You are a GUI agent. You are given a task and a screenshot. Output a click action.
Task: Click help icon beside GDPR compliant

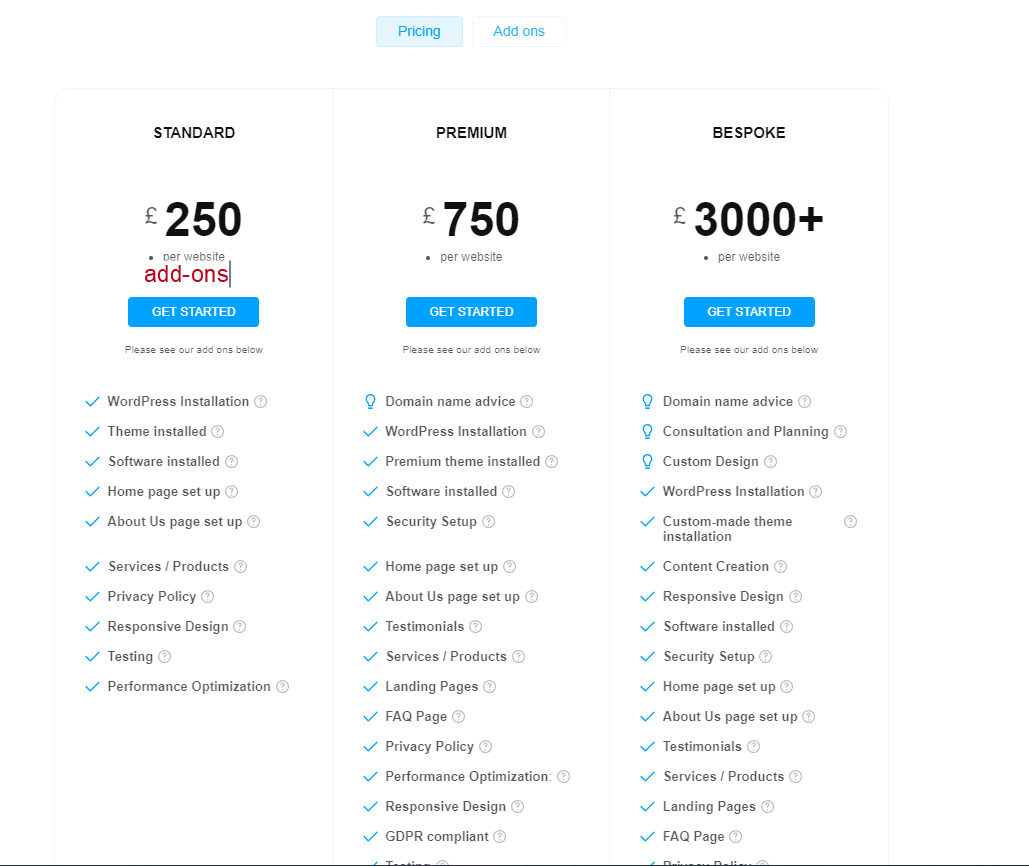(500, 836)
